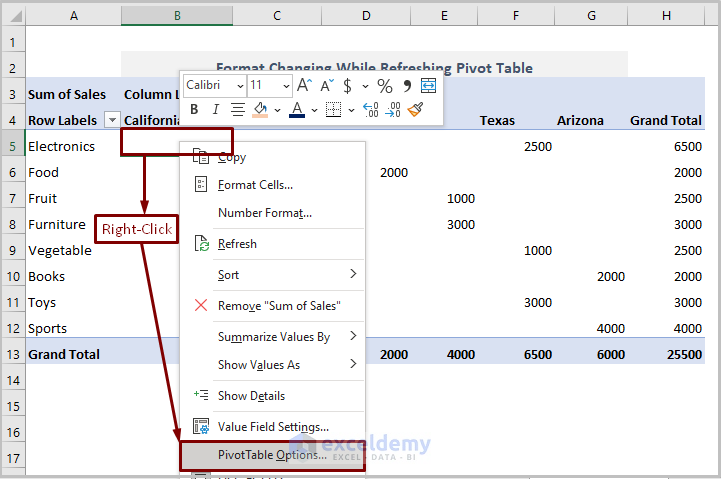Screen dimensions: 721x479
Task: Open PivotTable Options... entry
Action: (272, 455)
